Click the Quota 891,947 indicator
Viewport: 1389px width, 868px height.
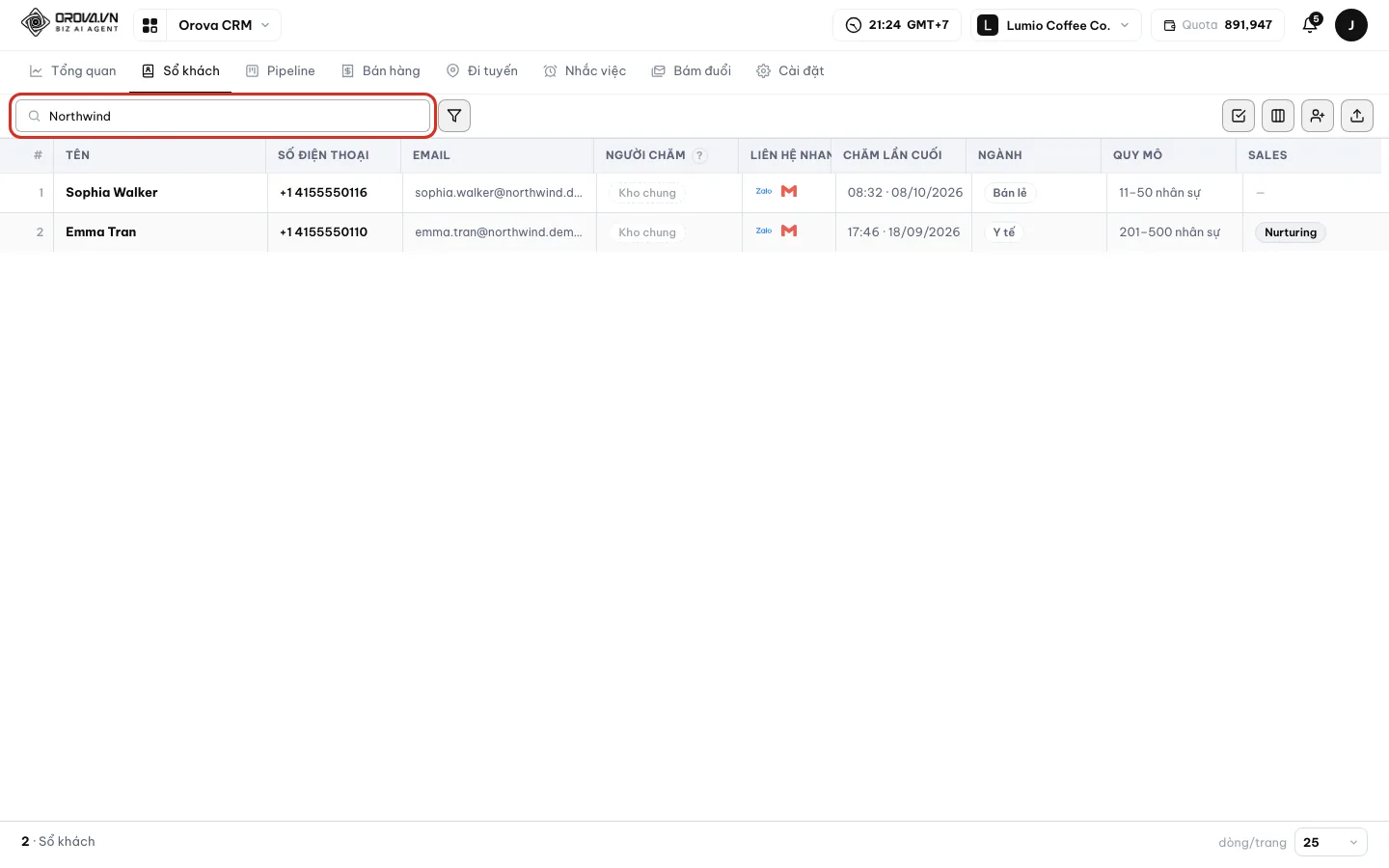coord(1217,25)
